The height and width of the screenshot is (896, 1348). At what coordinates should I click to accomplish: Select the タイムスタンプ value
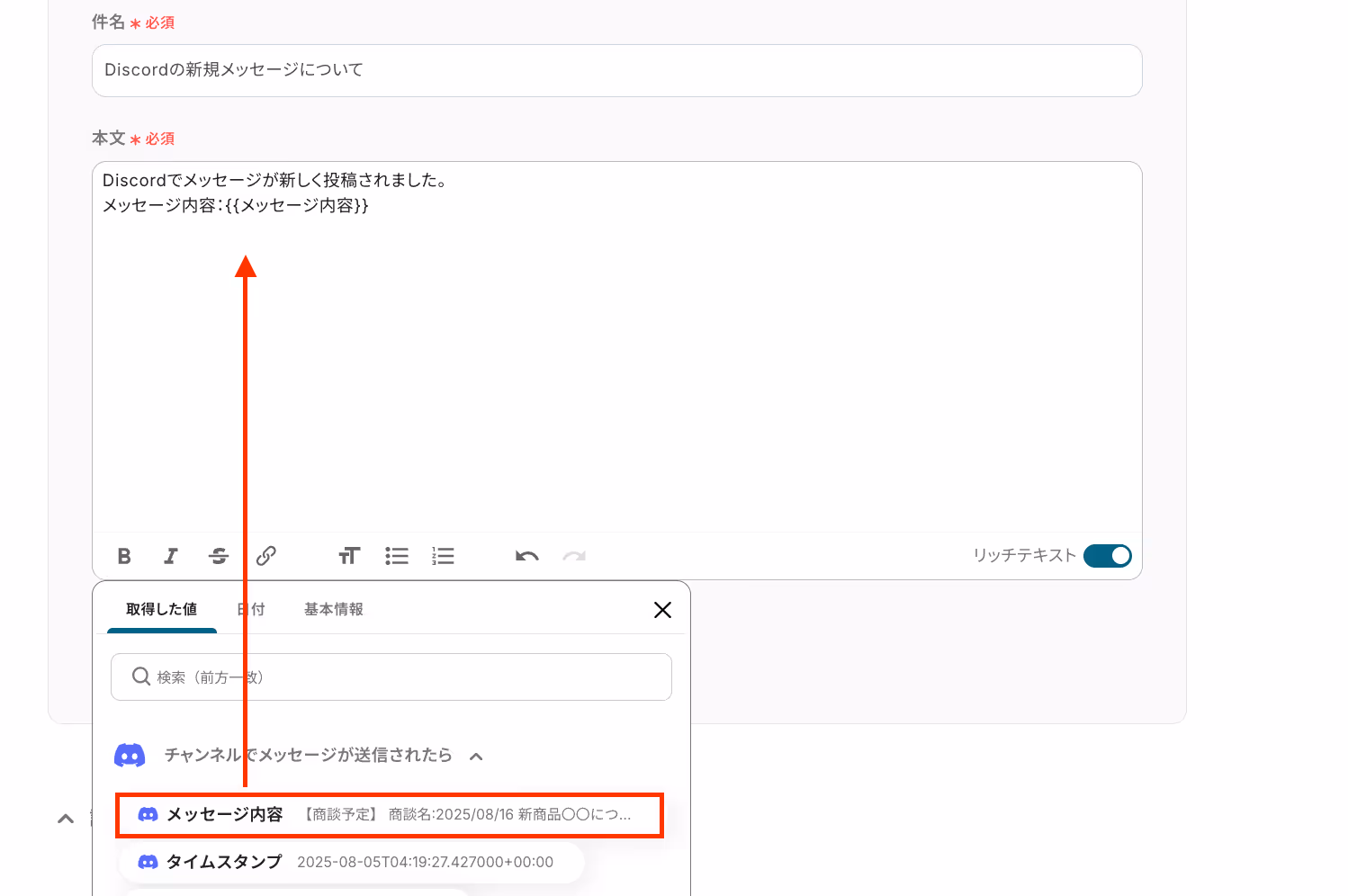click(x=352, y=862)
